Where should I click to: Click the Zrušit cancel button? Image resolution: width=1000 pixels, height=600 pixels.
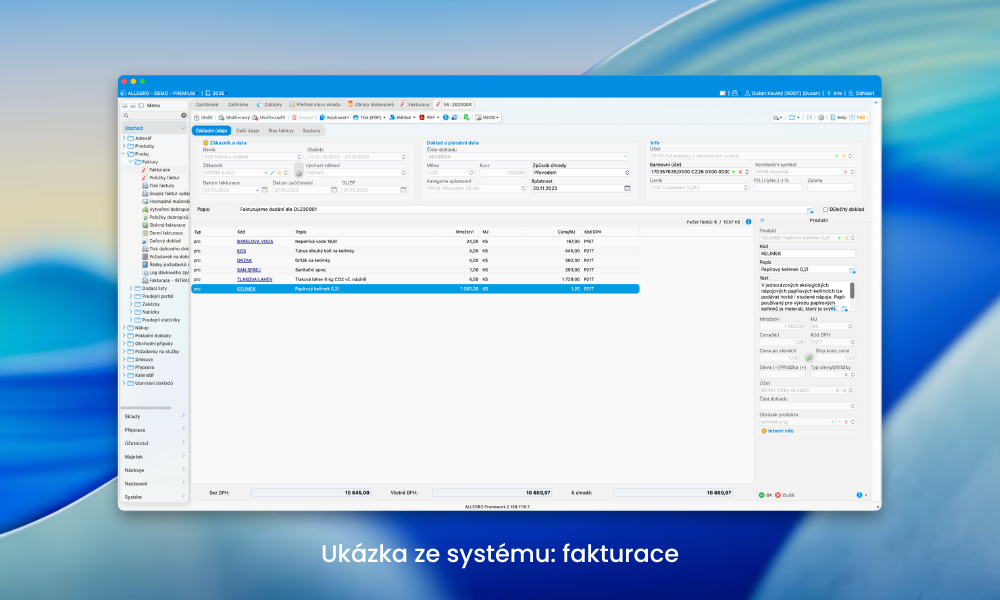785,495
